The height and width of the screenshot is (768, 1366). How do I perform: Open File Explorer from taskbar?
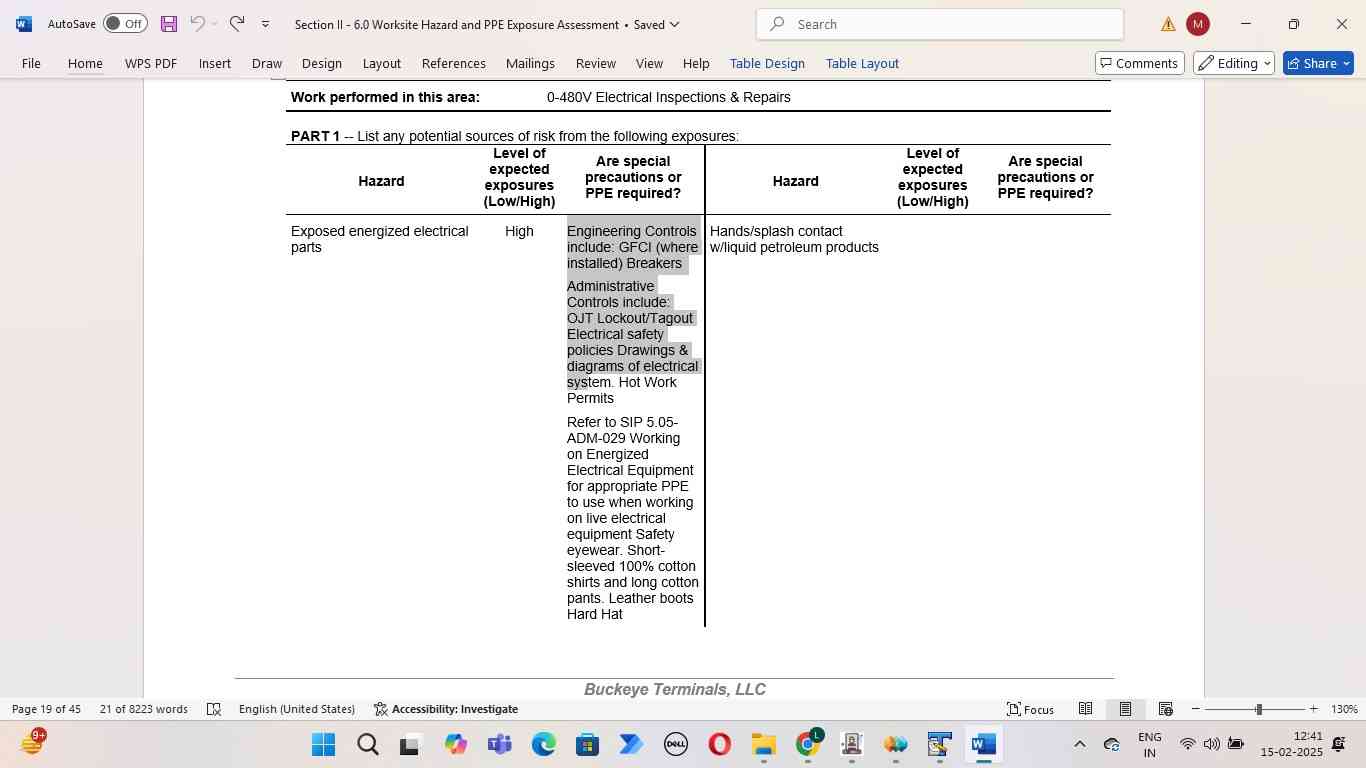pyautogui.click(x=763, y=745)
